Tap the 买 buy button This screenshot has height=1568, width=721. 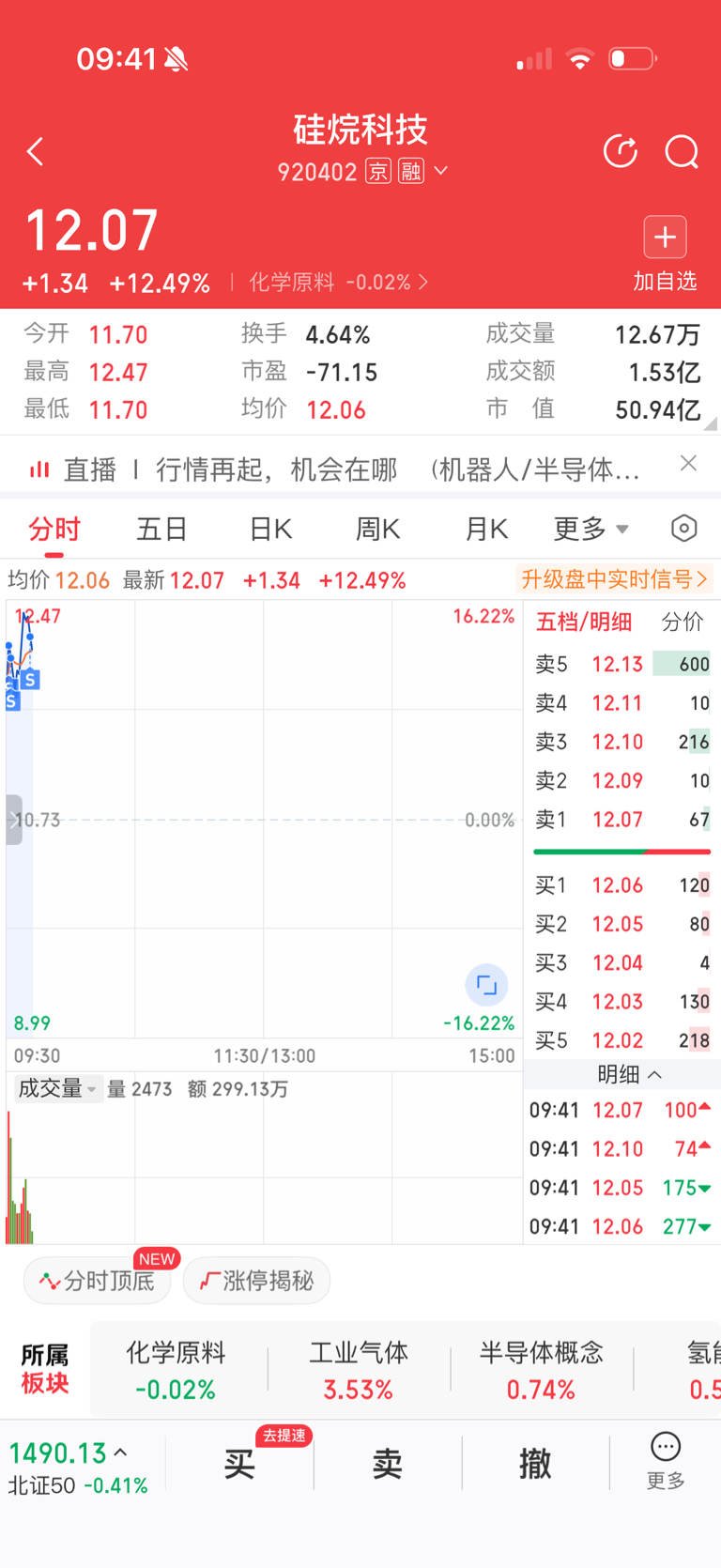click(239, 1463)
